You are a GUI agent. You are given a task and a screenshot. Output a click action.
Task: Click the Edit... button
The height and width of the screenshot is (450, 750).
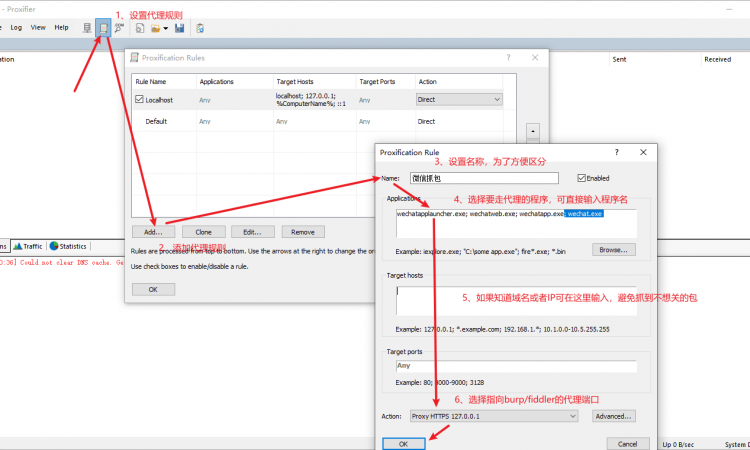pos(253,232)
